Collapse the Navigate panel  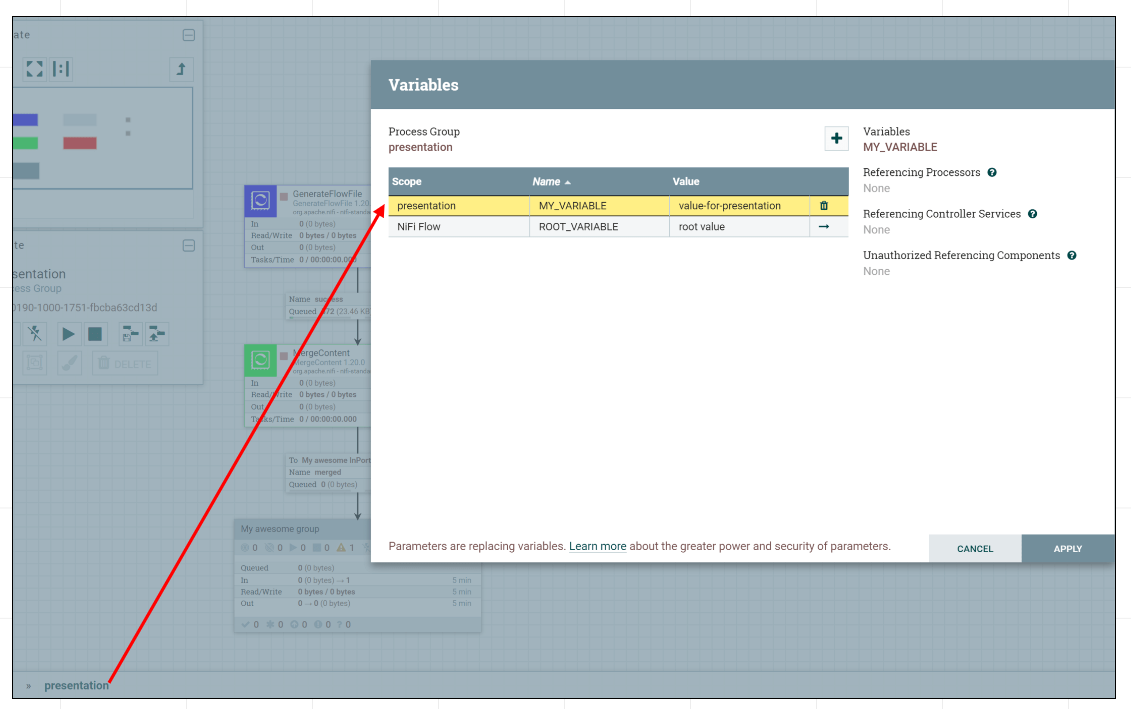[189, 35]
